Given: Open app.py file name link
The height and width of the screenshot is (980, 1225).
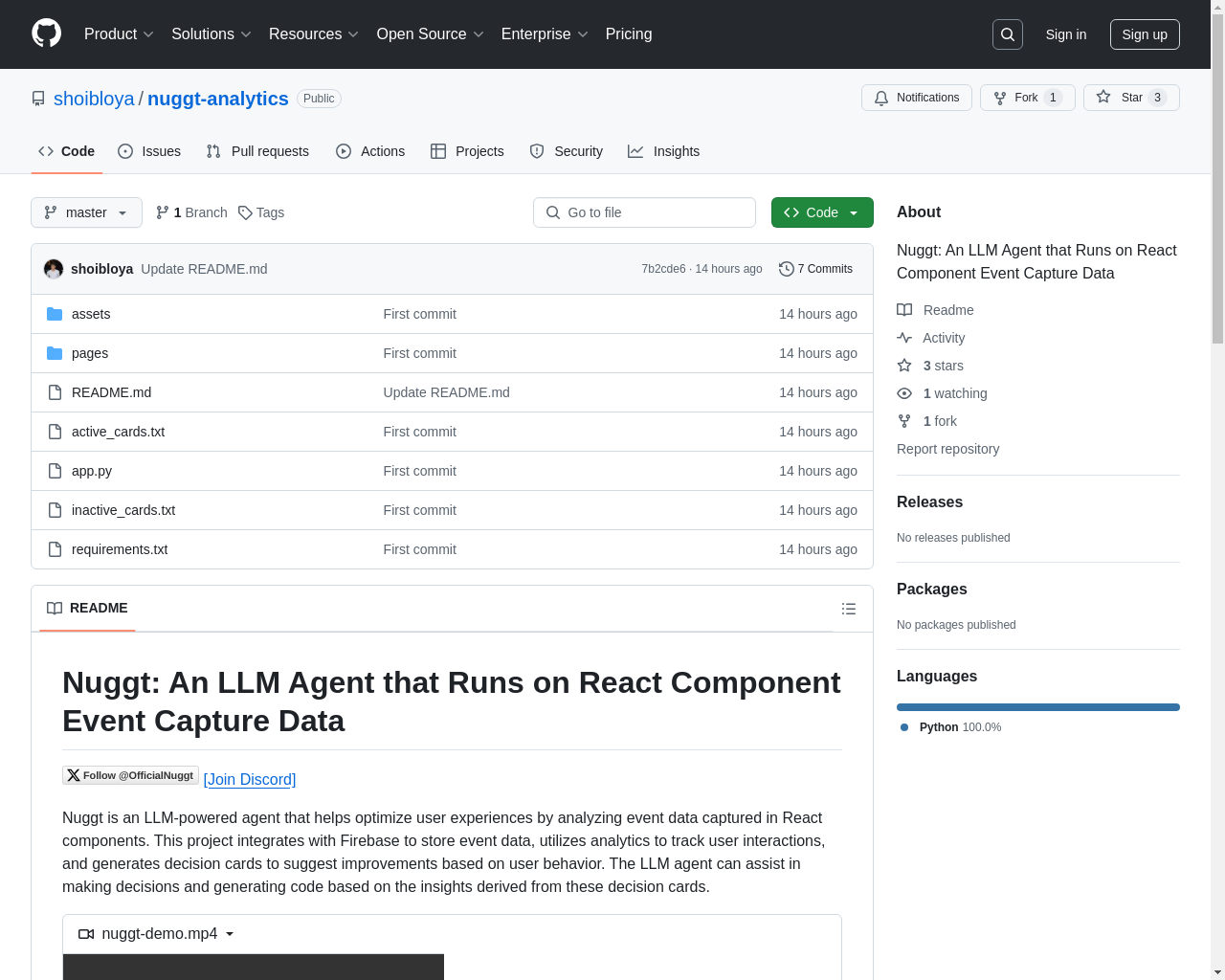Looking at the screenshot, I should [92, 471].
